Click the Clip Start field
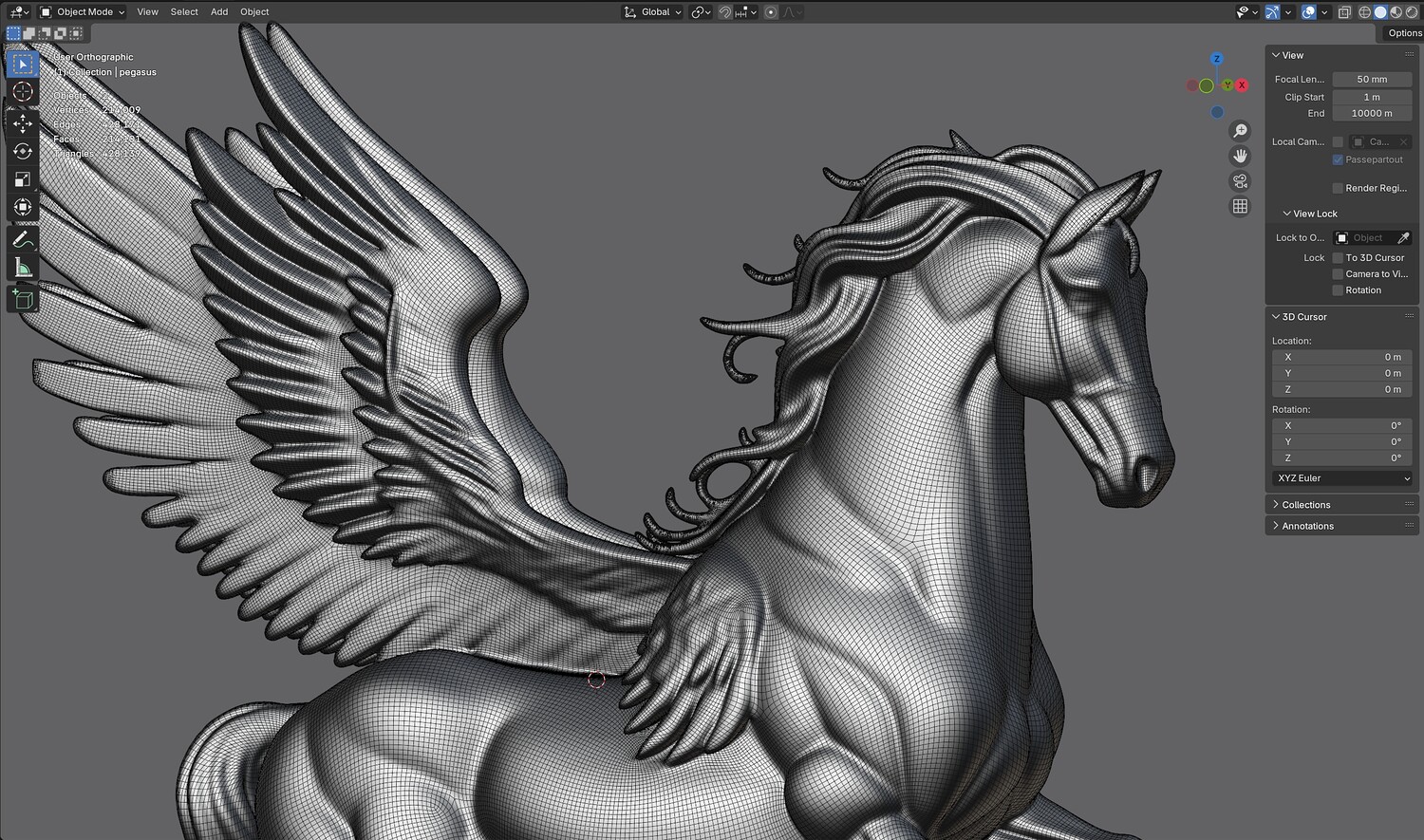This screenshot has width=1424, height=840. 1372,97
